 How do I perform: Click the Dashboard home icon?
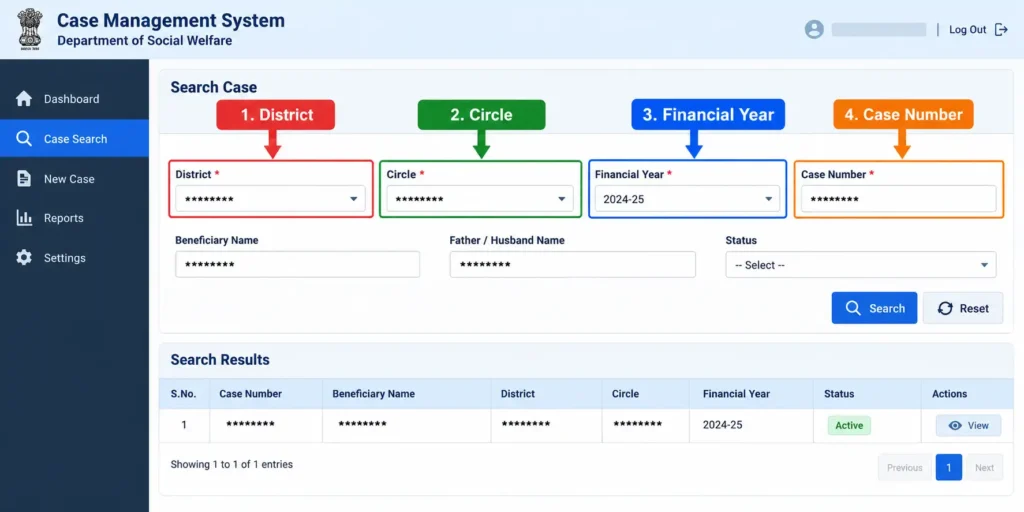click(24, 99)
